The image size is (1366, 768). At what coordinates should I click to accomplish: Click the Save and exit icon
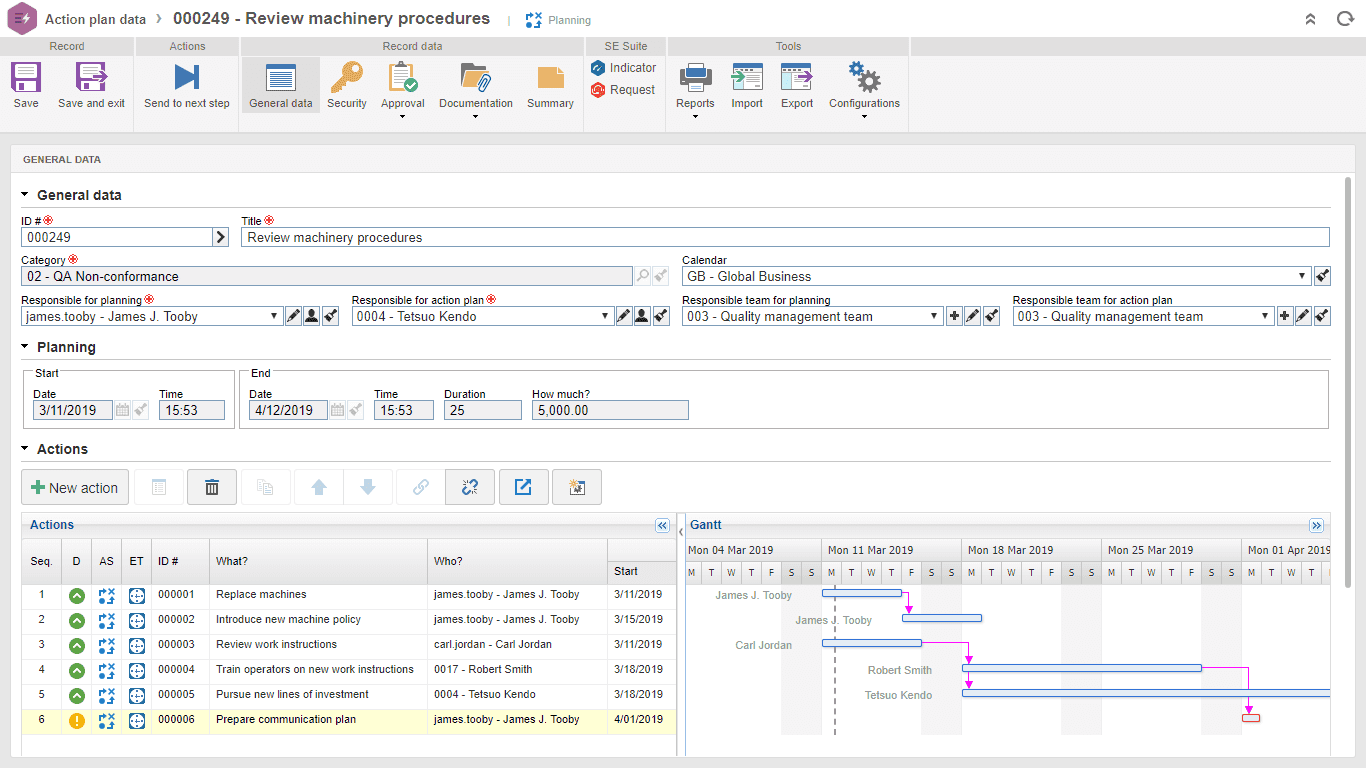[91, 85]
